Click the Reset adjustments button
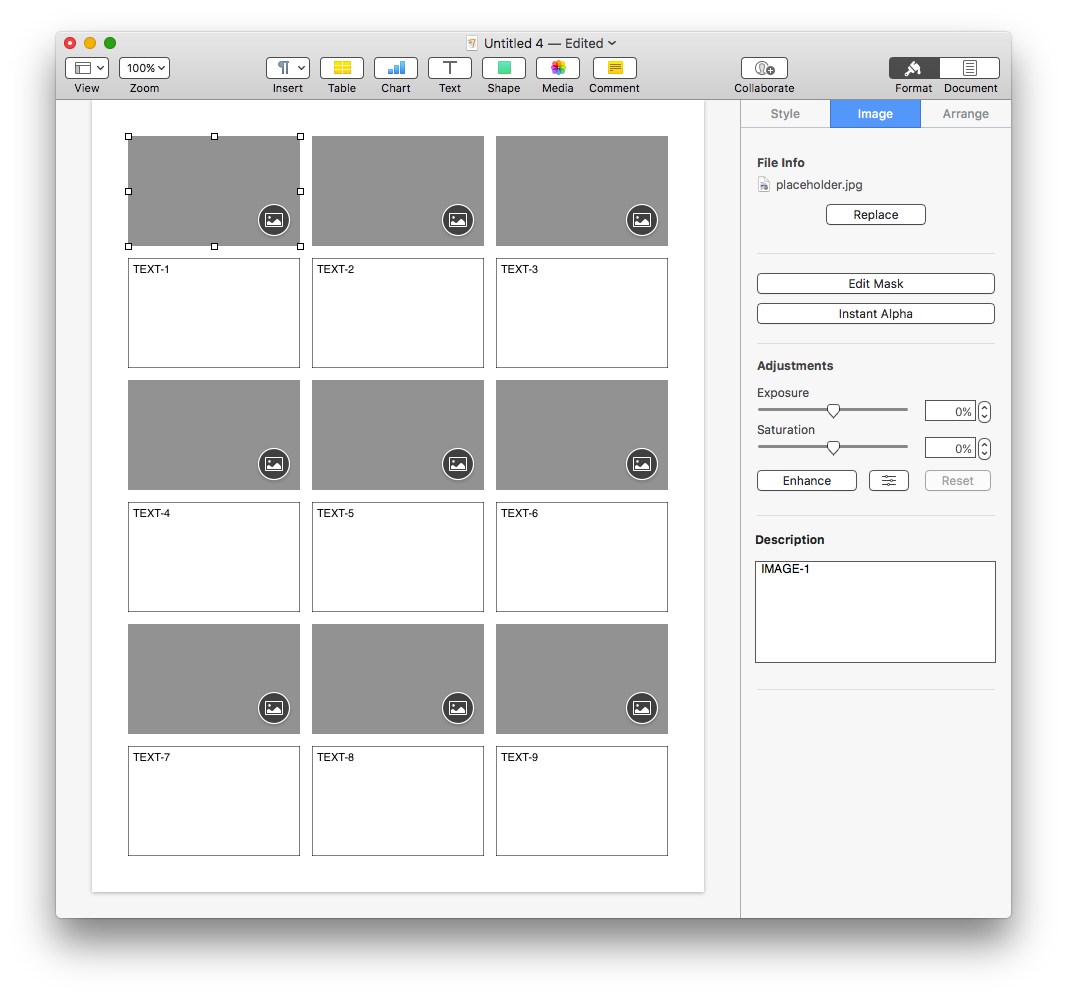 click(957, 480)
